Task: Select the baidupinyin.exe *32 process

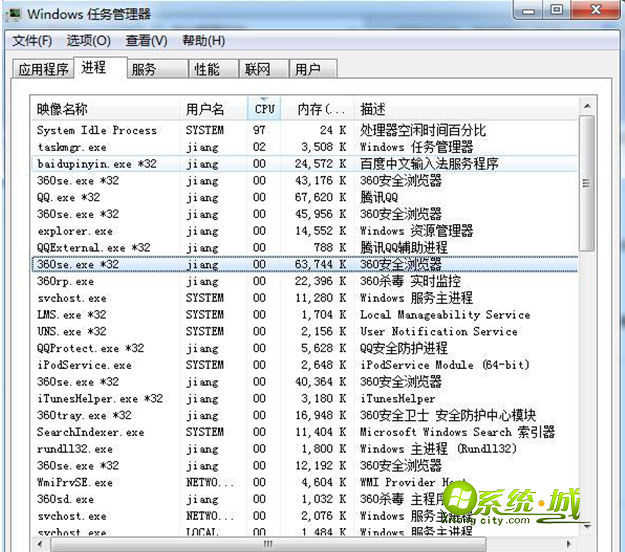Action: pyautogui.click(x=305, y=164)
